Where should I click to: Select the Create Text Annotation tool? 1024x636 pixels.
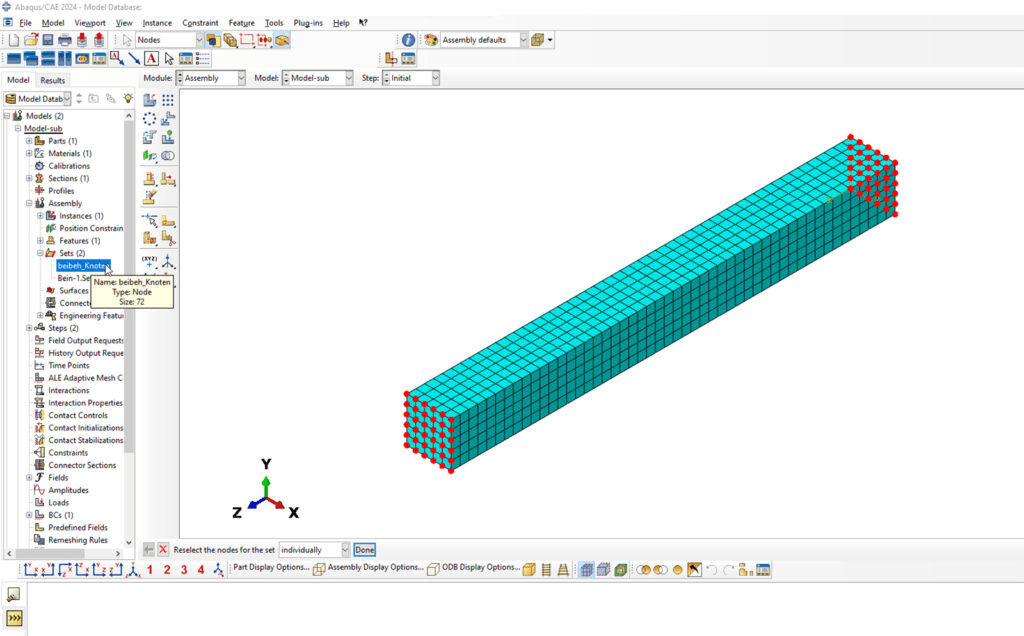(151, 59)
